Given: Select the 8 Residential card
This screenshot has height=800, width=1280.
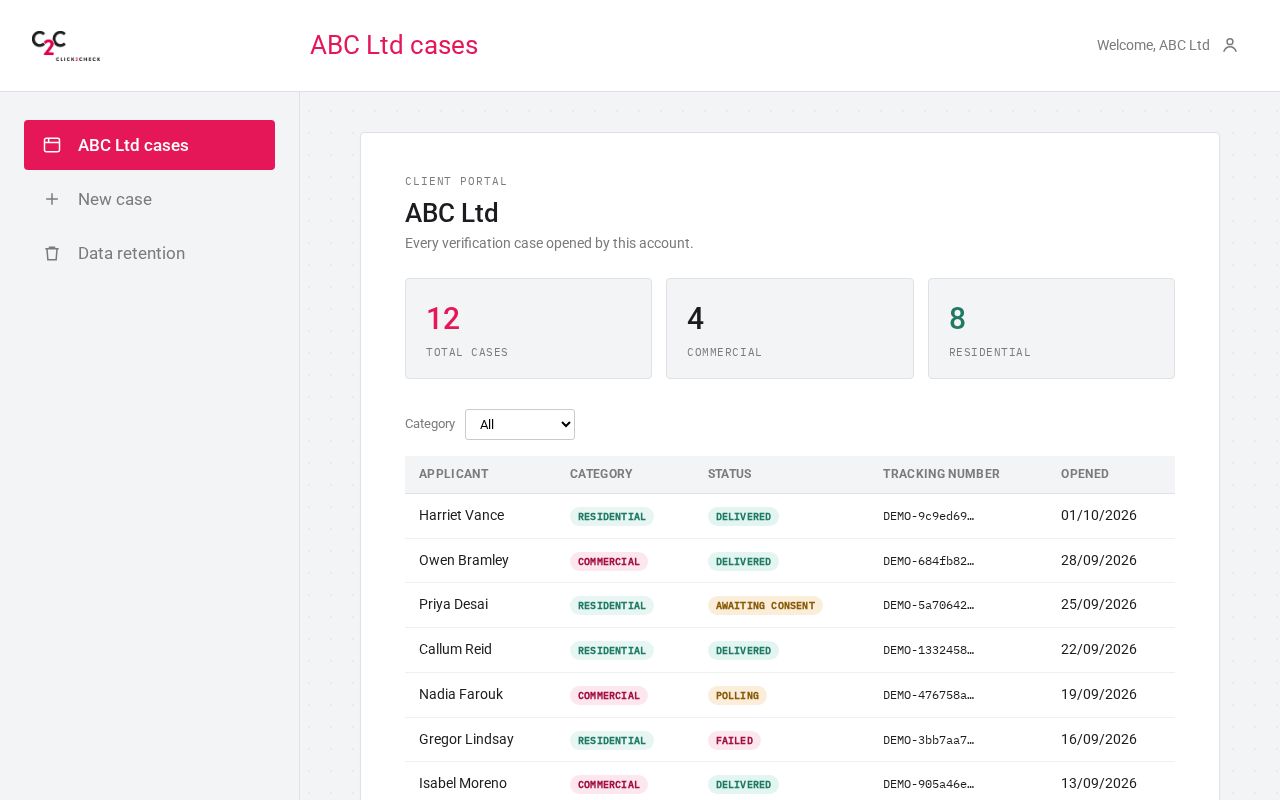Looking at the screenshot, I should click(1051, 328).
